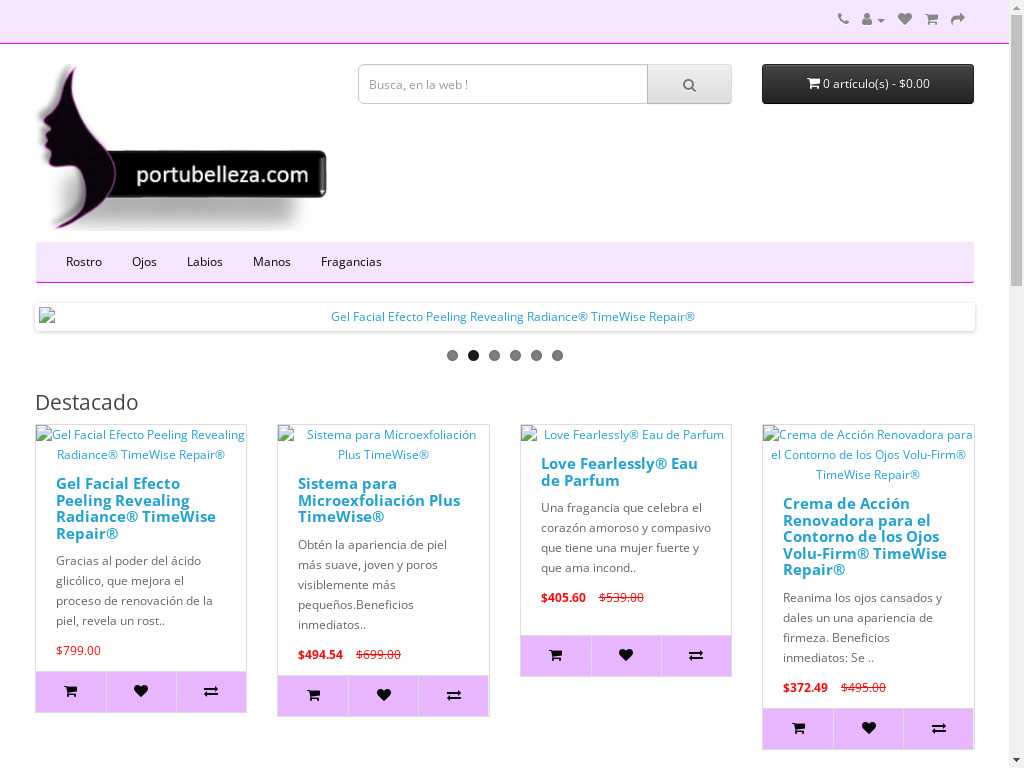
Task: Select the sixth slideshow pagination dot
Action: (557, 355)
